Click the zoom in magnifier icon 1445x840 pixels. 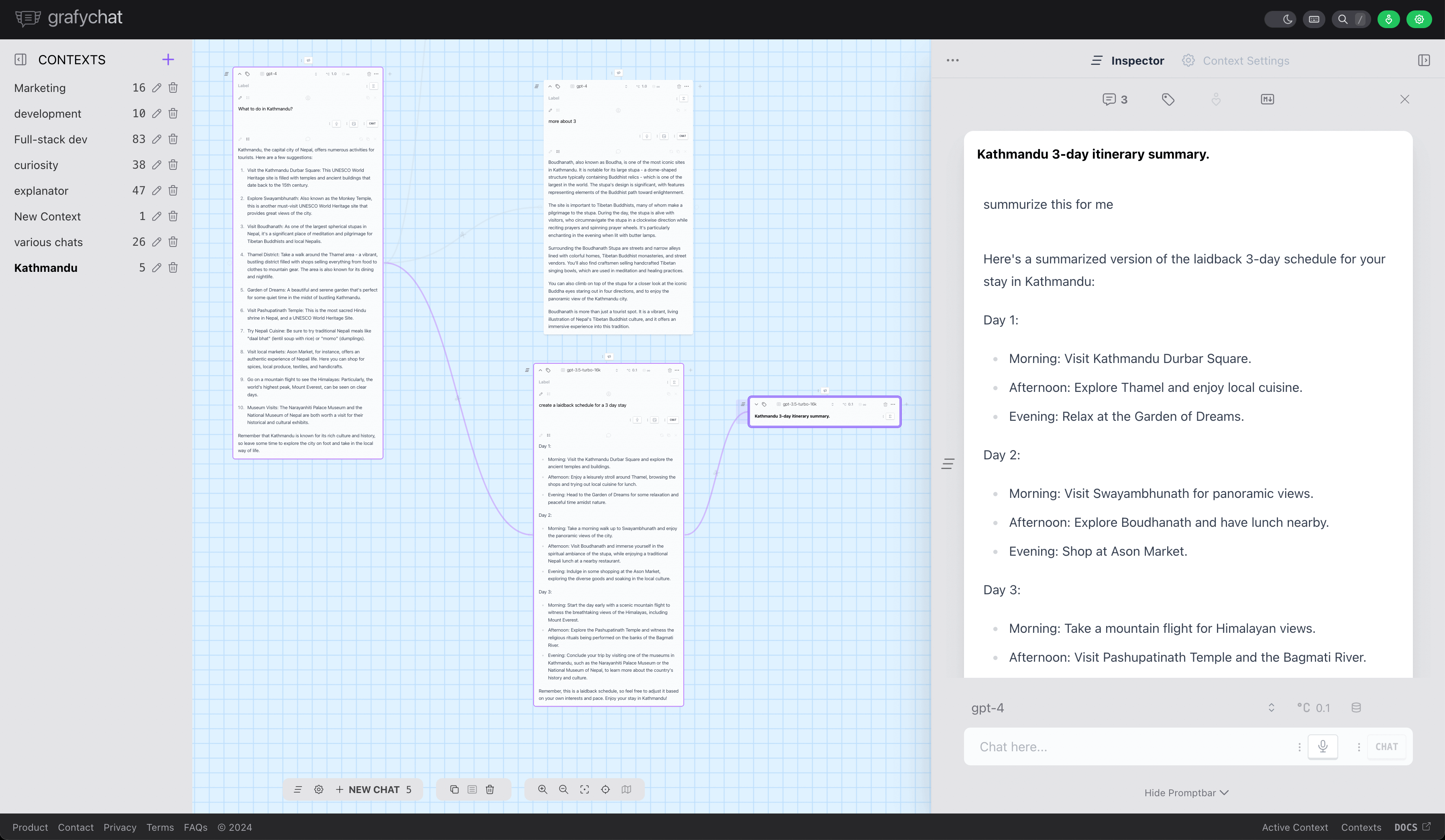(542, 789)
